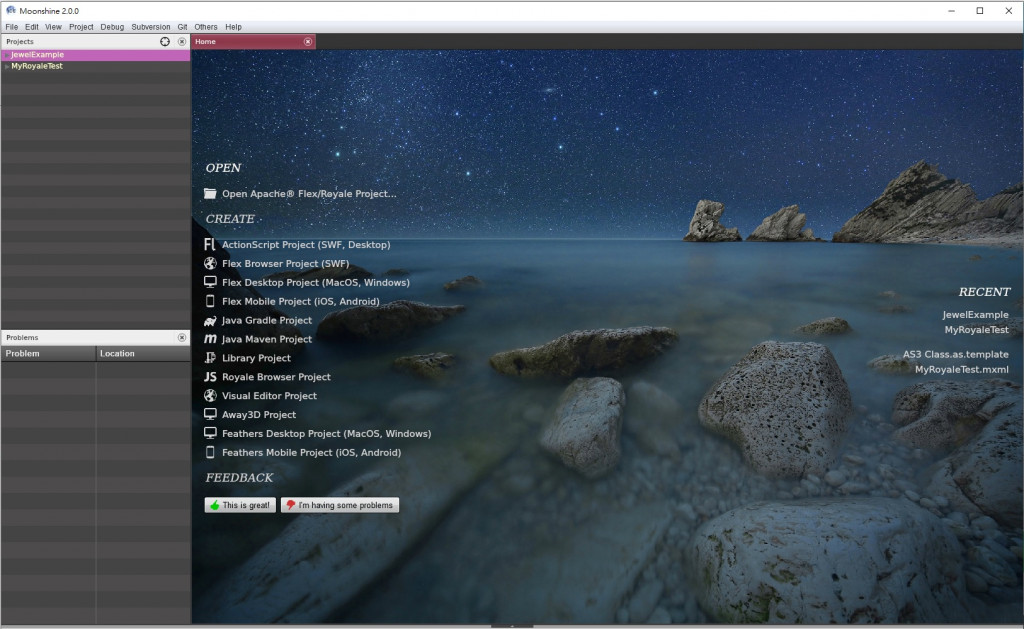Create a Flex Browser Project (SWF)
The height and width of the screenshot is (629, 1024).
click(x=285, y=263)
